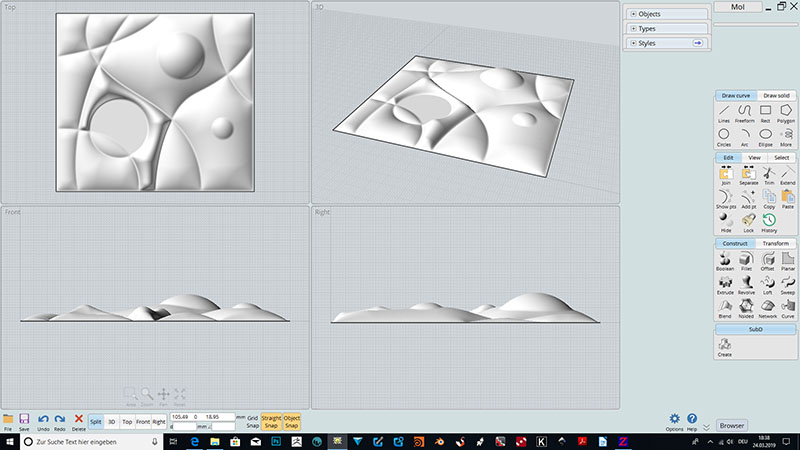The width and height of the screenshot is (800, 450).
Task: Switch to Top view button
Action: tap(127, 422)
